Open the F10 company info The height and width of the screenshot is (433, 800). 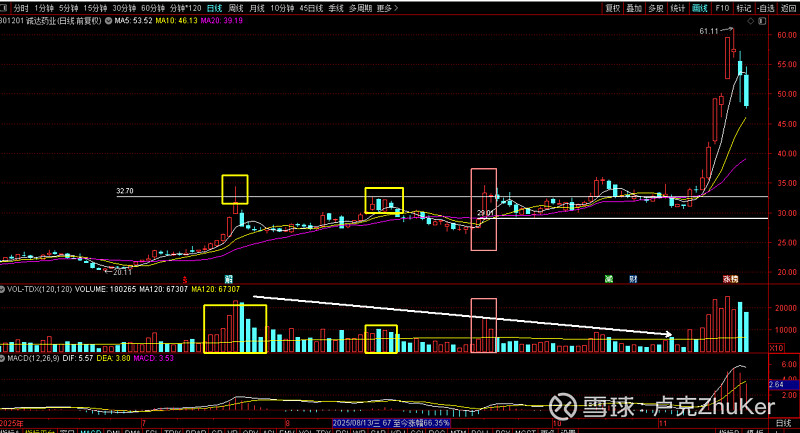(x=722, y=8)
